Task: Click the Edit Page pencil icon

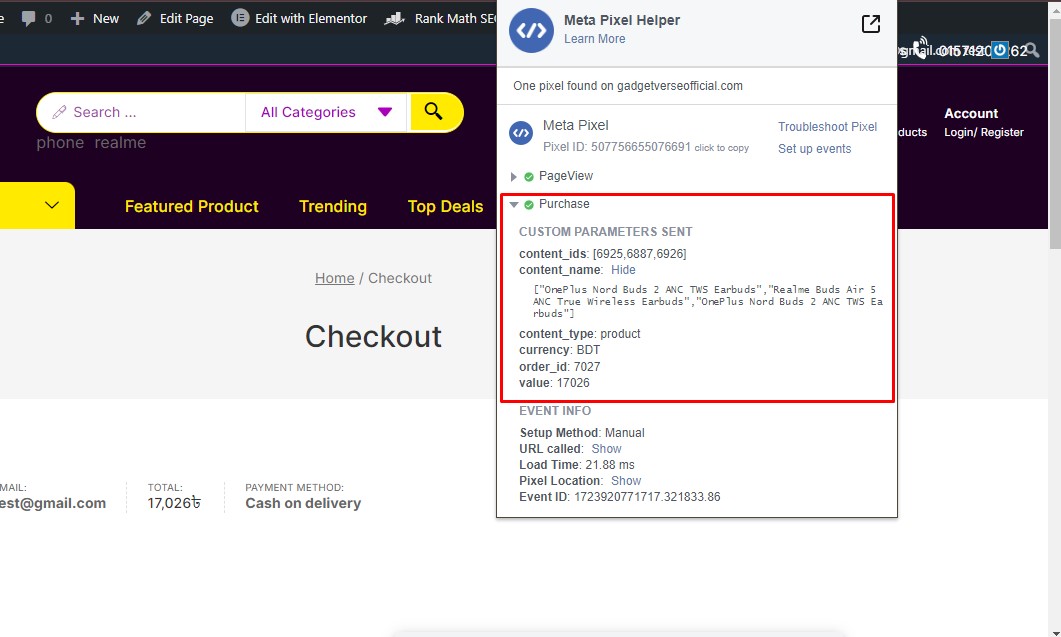Action: (145, 18)
